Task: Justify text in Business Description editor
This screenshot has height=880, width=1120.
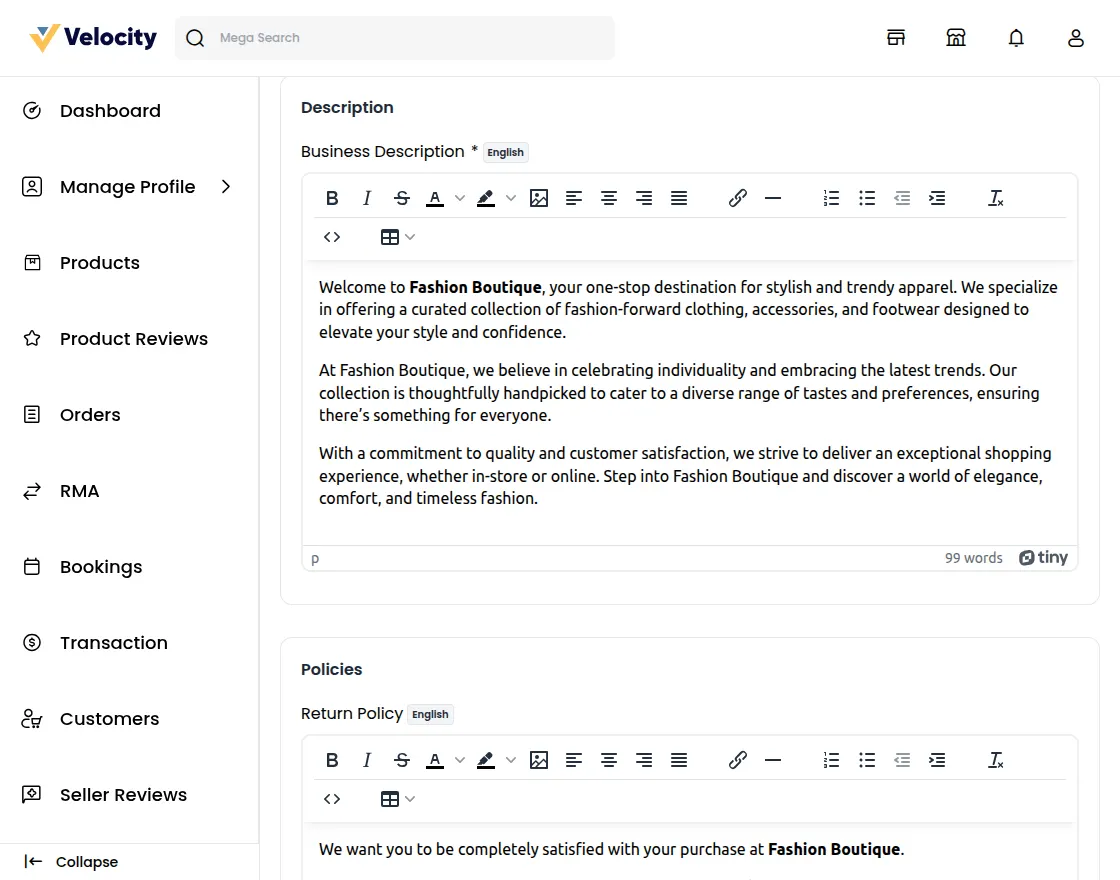Action: click(679, 198)
